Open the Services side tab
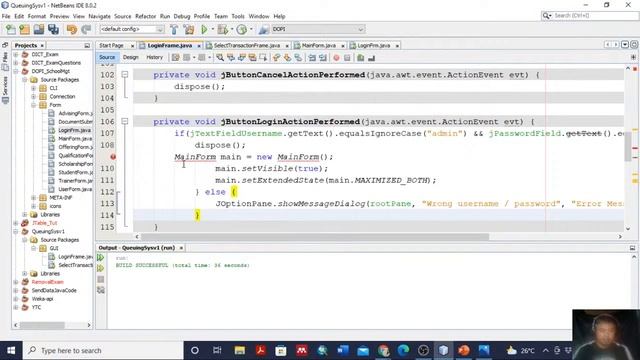 [5, 89]
